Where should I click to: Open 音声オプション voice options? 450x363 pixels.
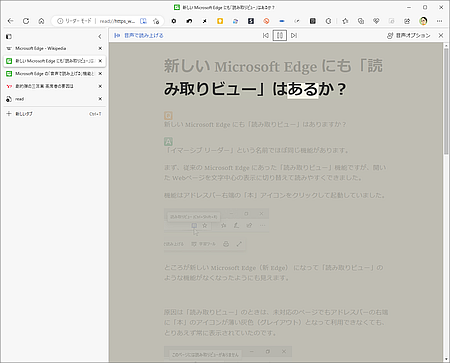click(409, 35)
